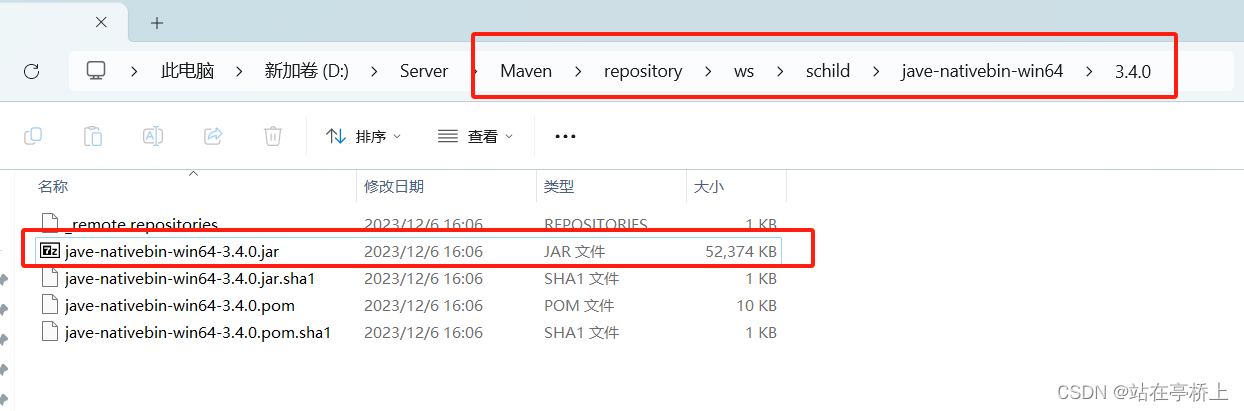Viewport: 1244px width, 411px height.
Task: Expand chevron after 新加卷 (D:) breadcrumb
Action: [375, 71]
